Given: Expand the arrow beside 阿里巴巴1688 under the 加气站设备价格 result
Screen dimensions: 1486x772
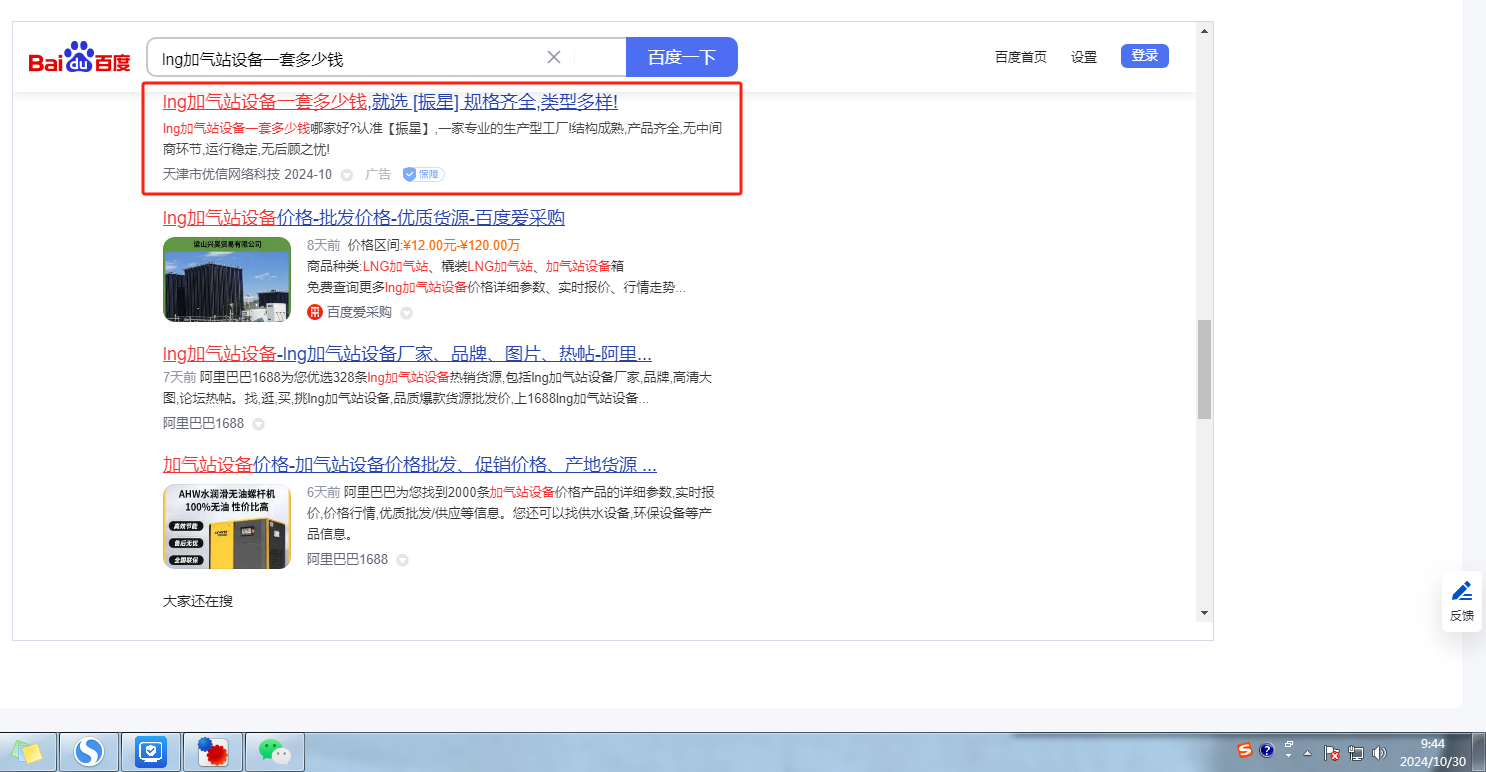Looking at the screenshot, I should click(402, 560).
